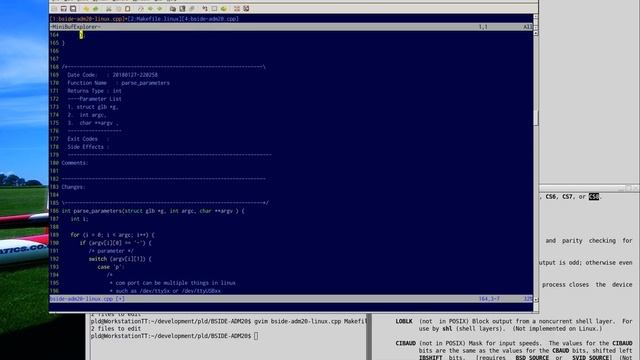Click the 'CIBAUD' entry in man page

coord(405,343)
